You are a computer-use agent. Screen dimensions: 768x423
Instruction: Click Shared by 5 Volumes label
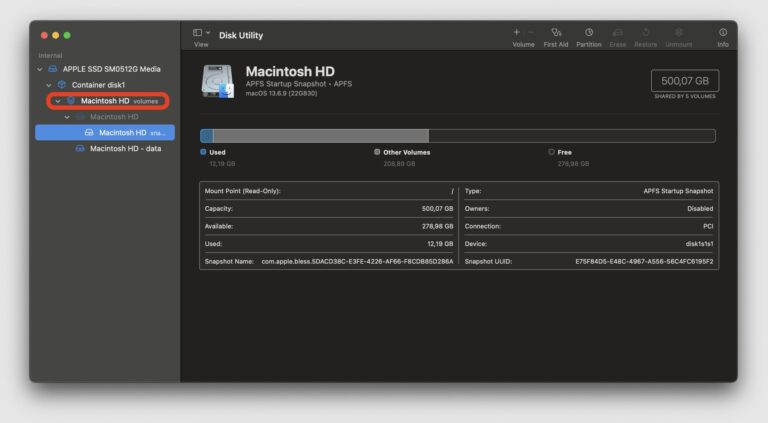(x=685, y=96)
